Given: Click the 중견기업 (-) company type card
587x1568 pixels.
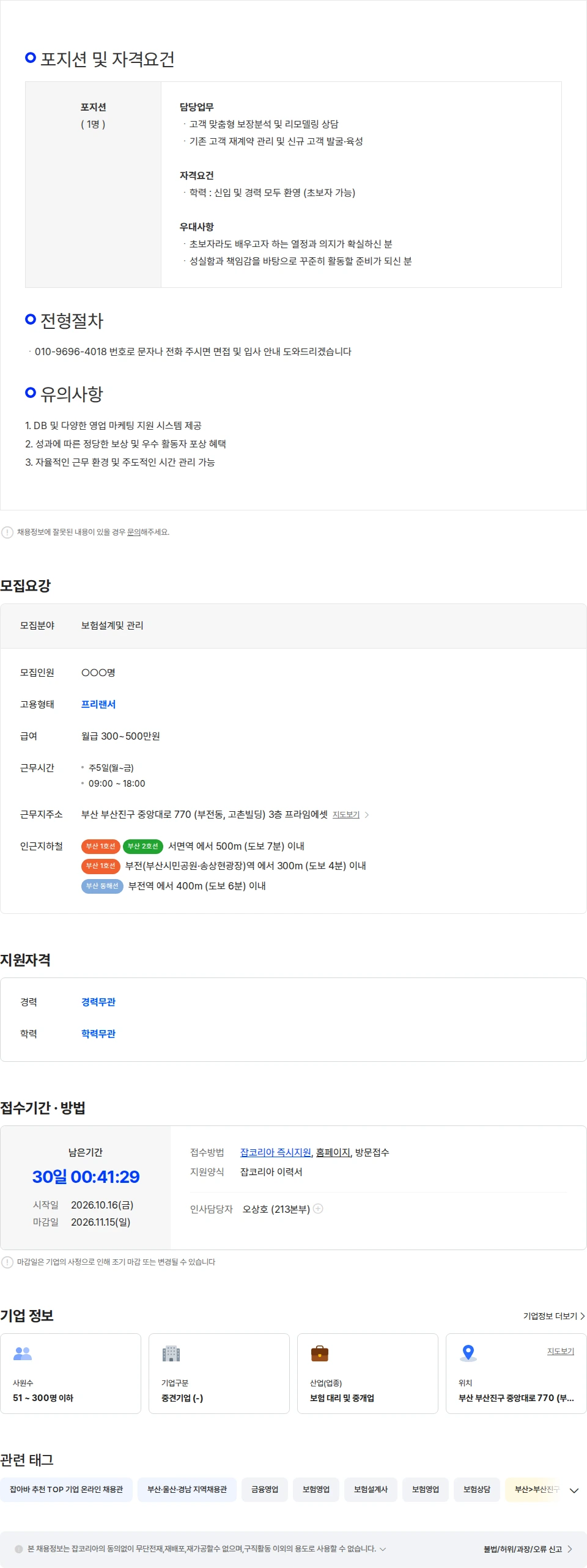Looking at the screenshot, I should coord(219,1374).
